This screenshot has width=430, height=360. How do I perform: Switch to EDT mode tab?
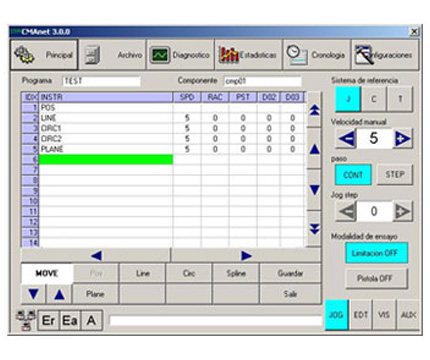click(361, 315)
